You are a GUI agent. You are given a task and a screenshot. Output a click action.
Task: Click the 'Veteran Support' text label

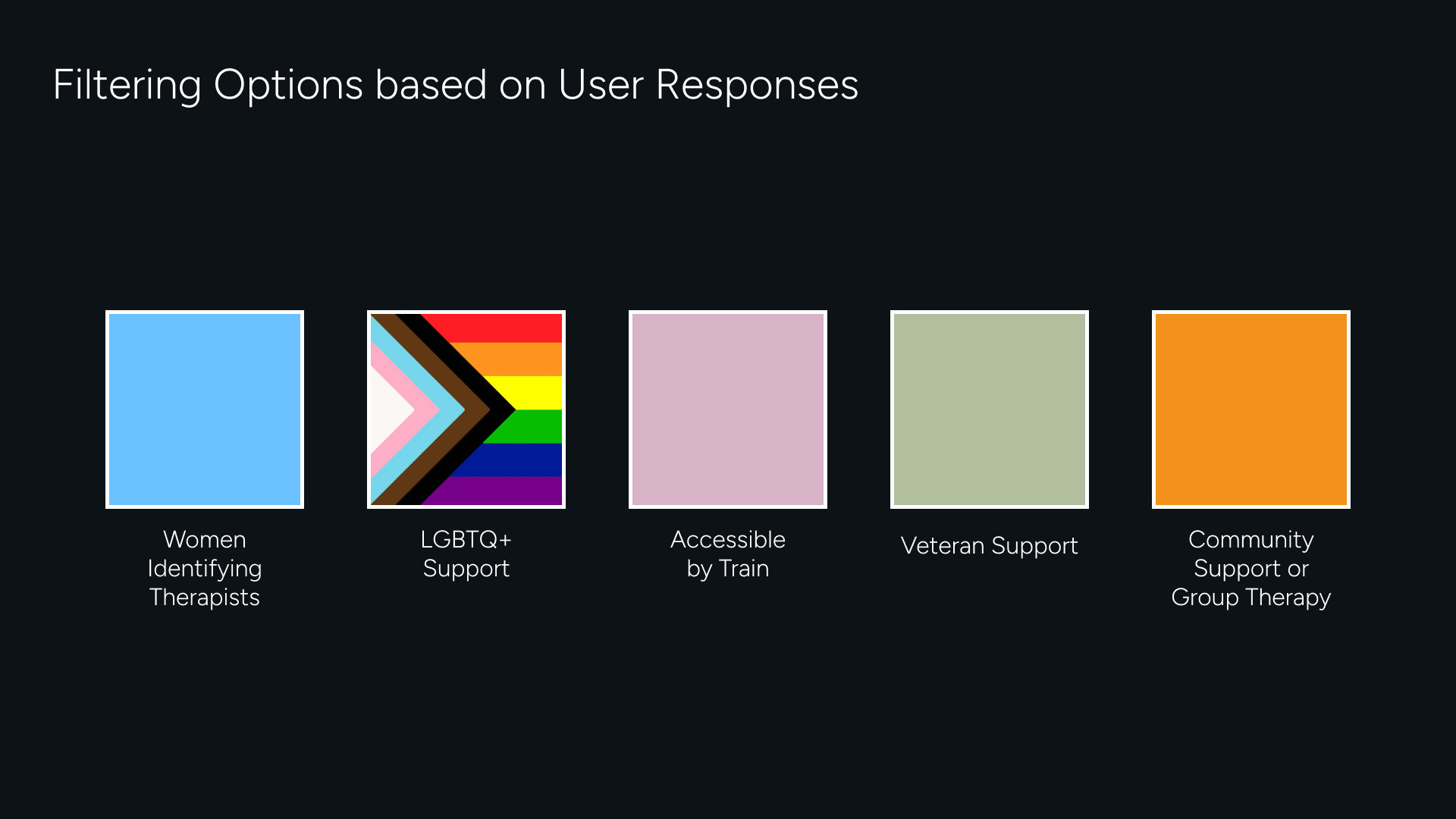989,545
